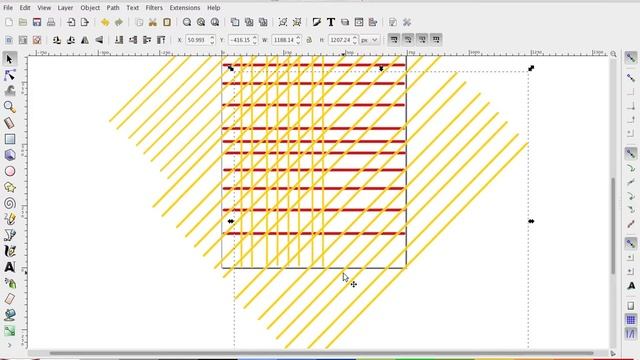Open the Object menu
This screenshot has width=640, height=360.
[90, 8]
